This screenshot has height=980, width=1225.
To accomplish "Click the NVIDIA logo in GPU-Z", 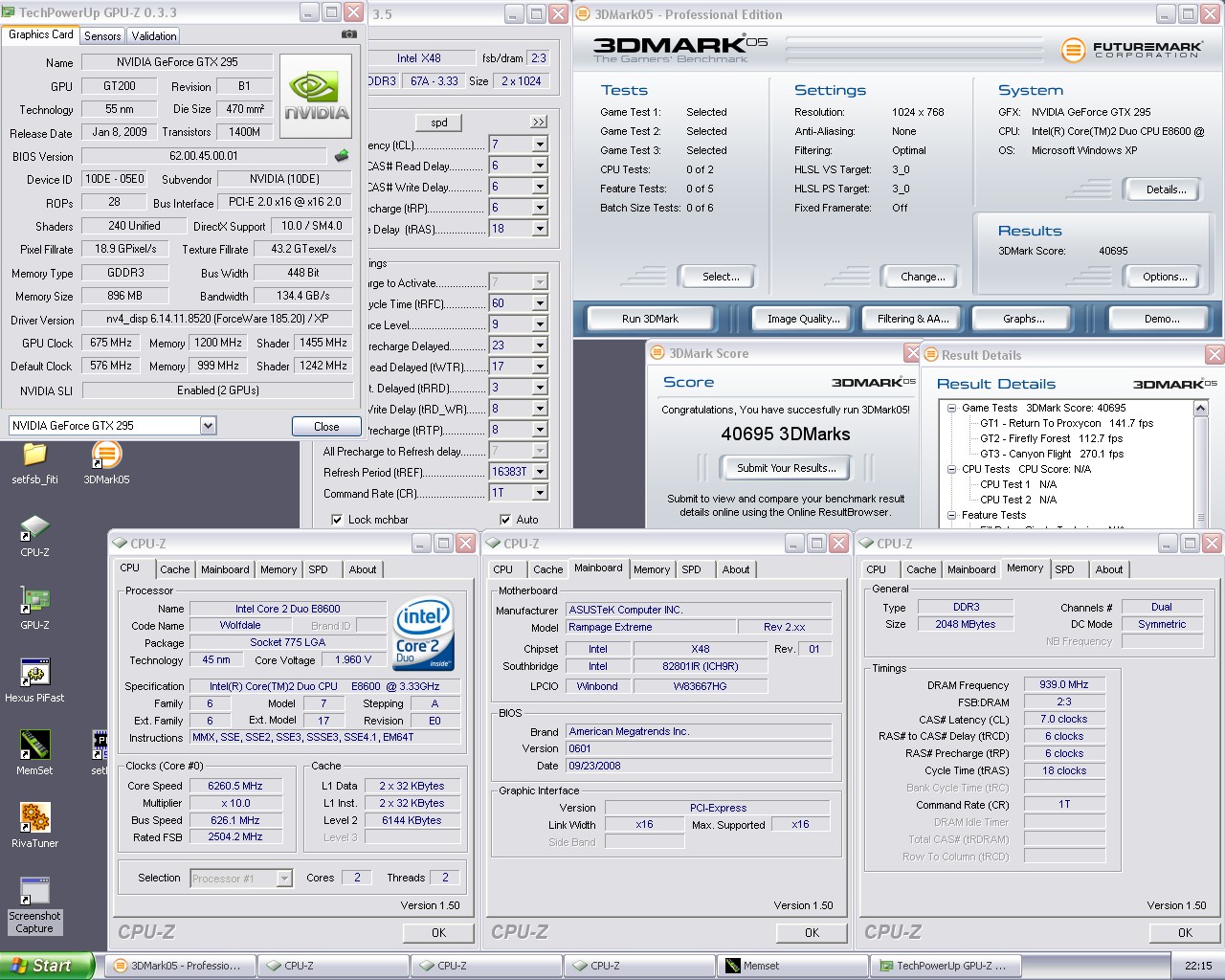I will pos(318,96).
